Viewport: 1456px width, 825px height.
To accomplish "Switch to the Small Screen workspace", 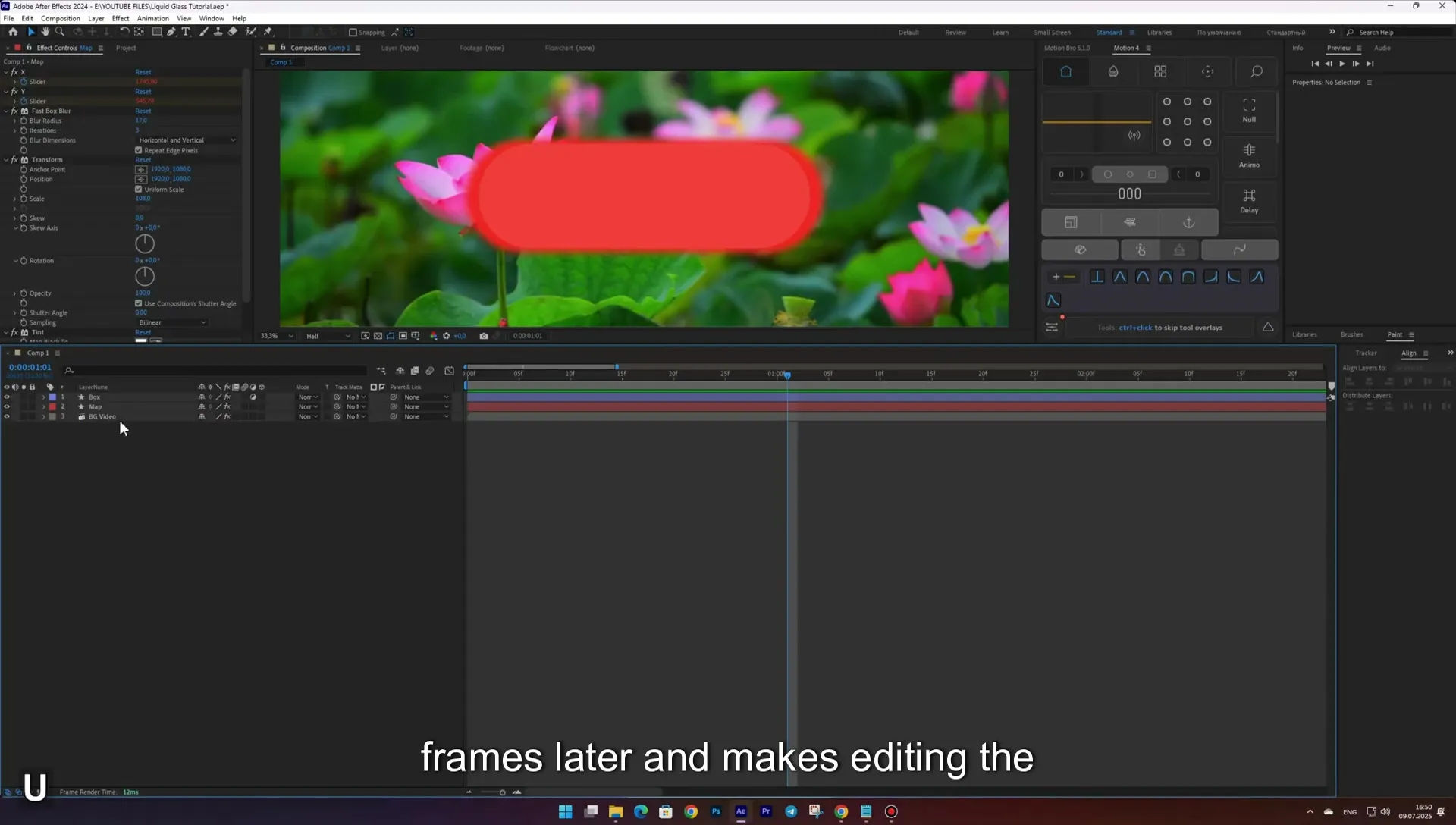I will pyautogui.click(x=1052, y=33).
